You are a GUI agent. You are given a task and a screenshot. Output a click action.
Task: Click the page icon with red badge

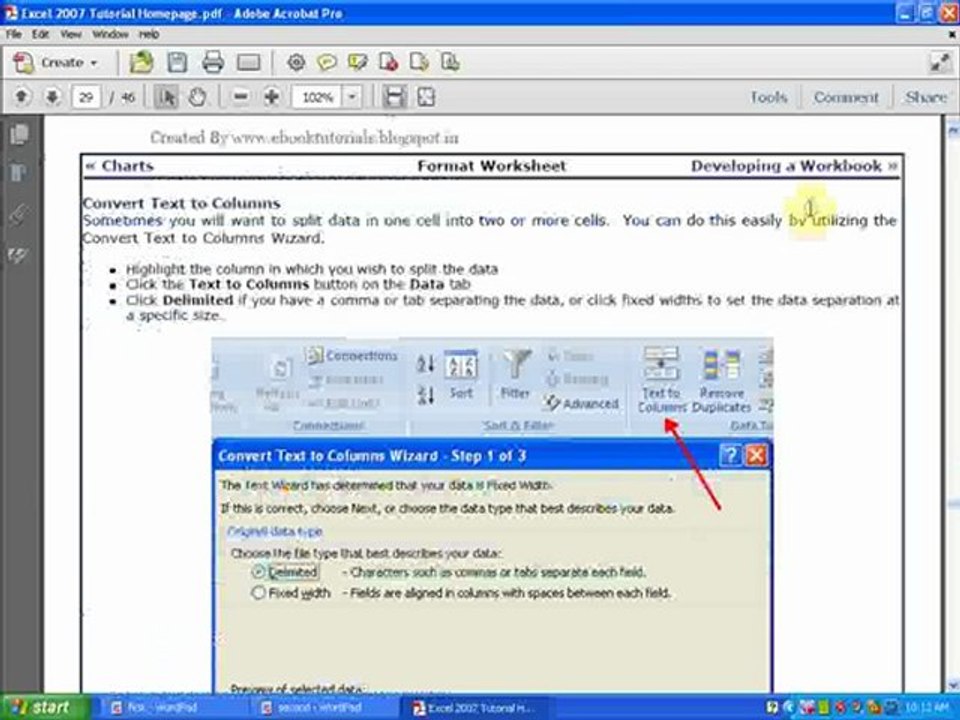pyautogui.click(x=389, y=62)
